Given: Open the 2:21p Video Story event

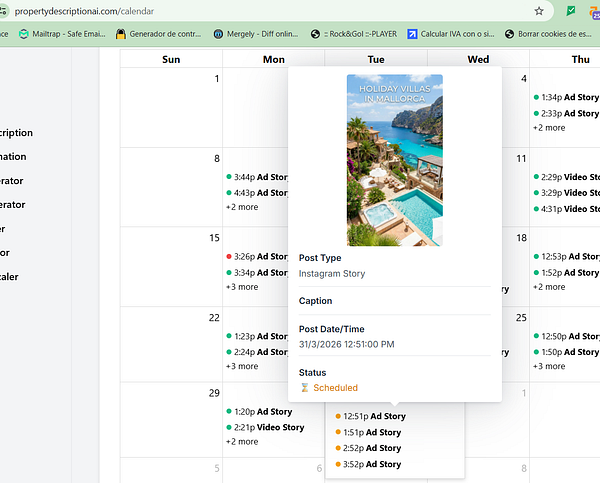Looking at the screenshot, I should click(265, 427).
